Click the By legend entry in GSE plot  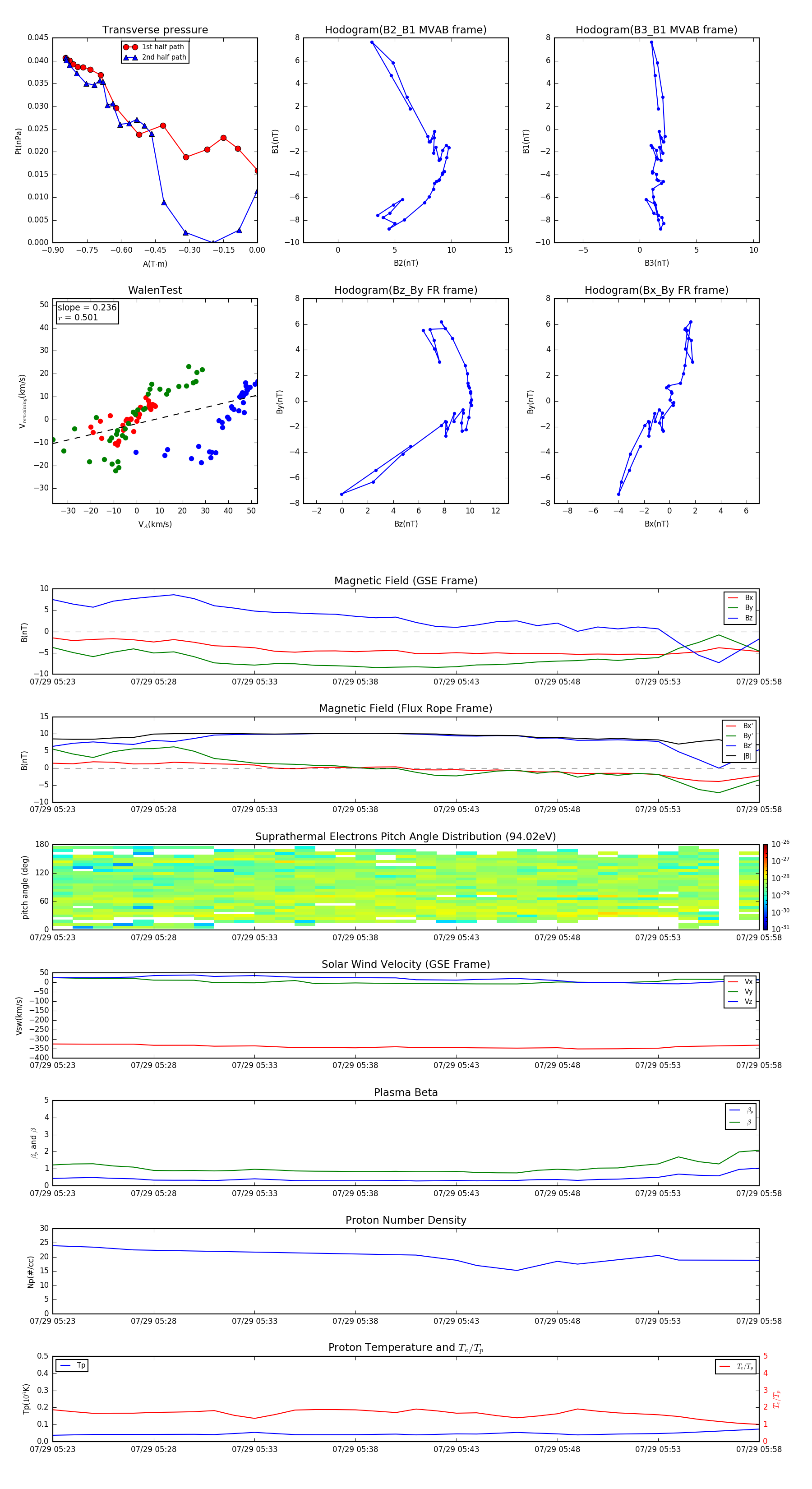740,608
